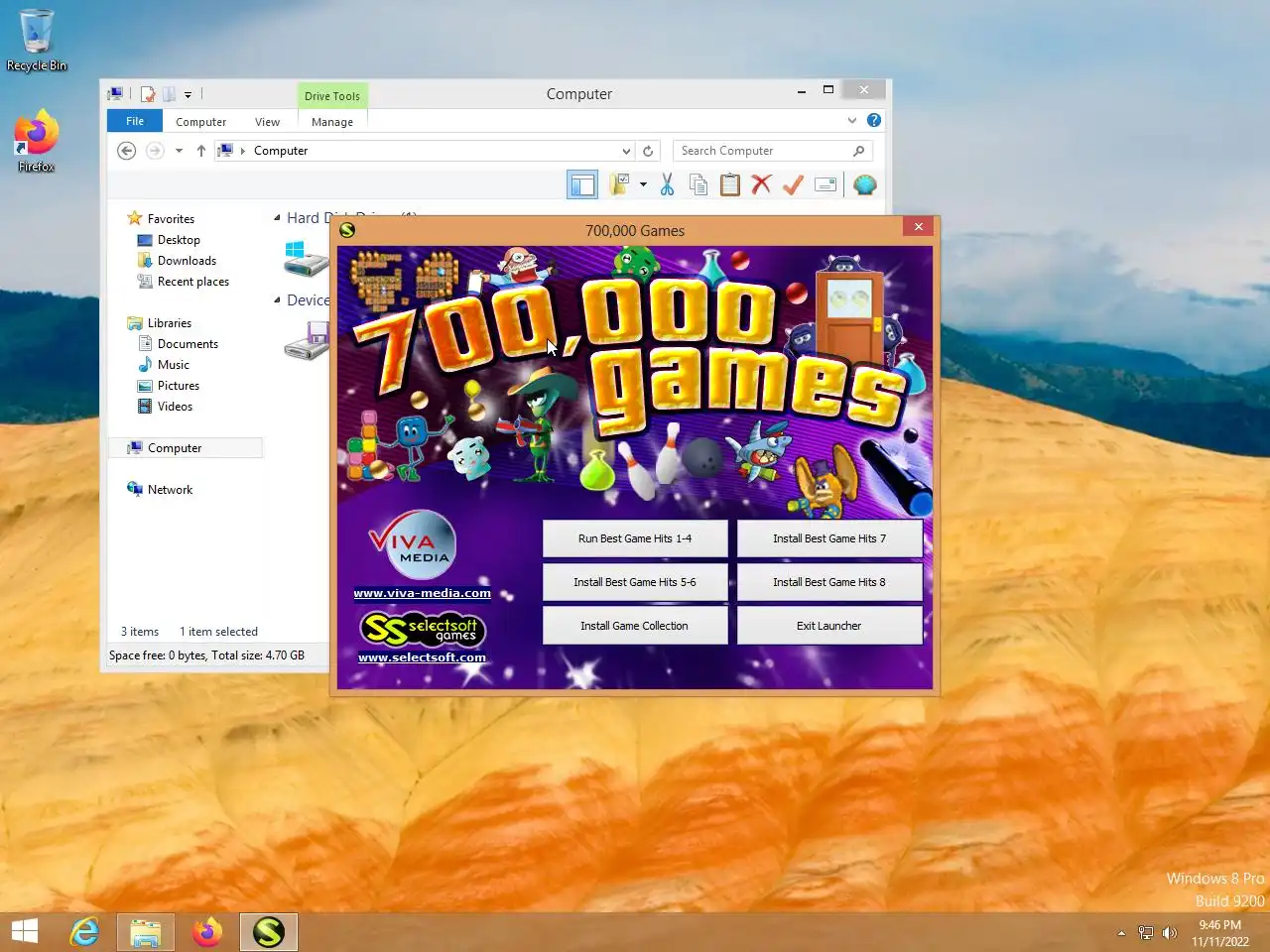The width and height of the screenshot is (1270, 952).
Task: Click the Paste clipboard icon
Action: pyautogui.click(x=730, y=184)
